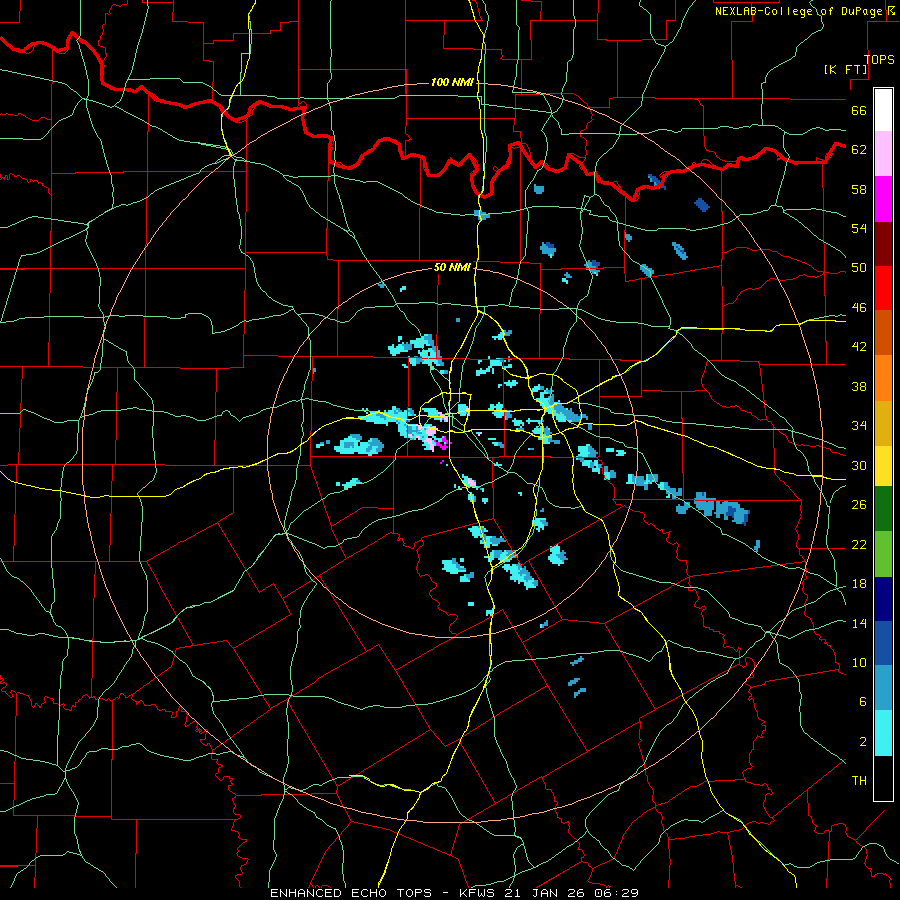Click the '66' legend value
Image resolution: width=900 pixels, height=900 pixels.
[859, 110]
